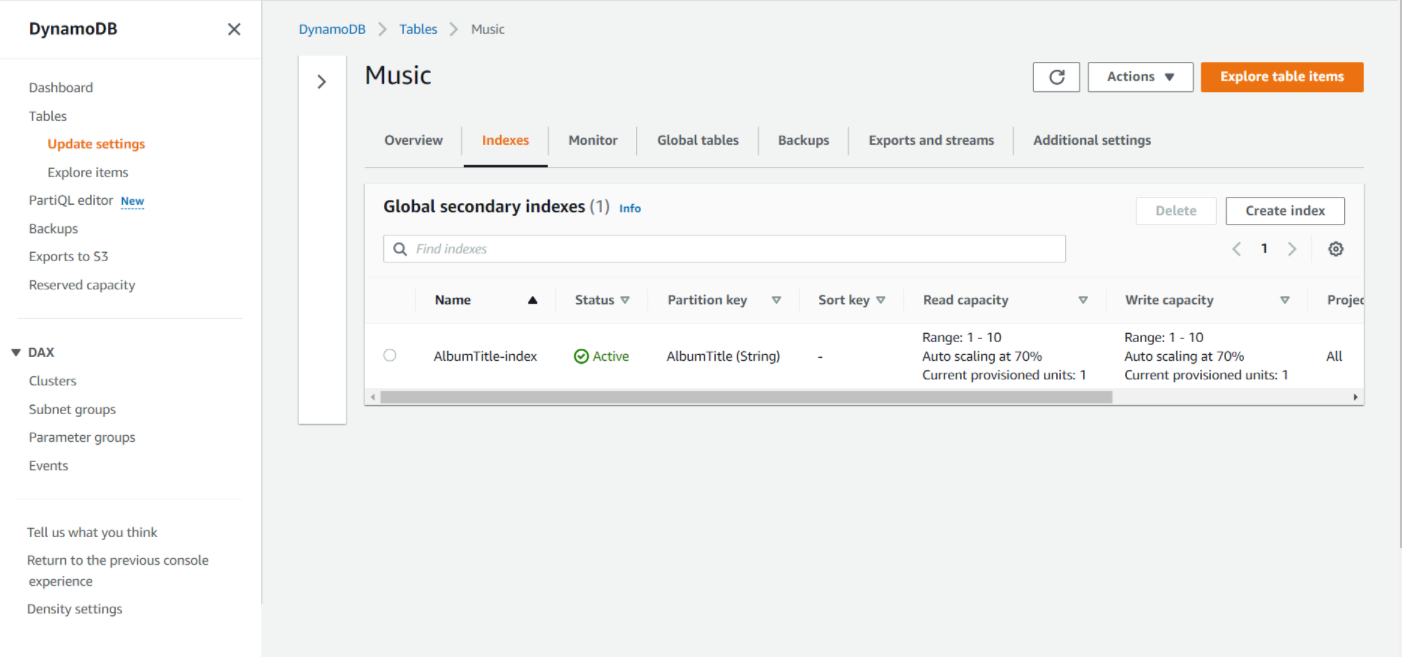Open Exports to S3 link
Viewport: 1402px width, 657px height.
click(x=68, y=257)
